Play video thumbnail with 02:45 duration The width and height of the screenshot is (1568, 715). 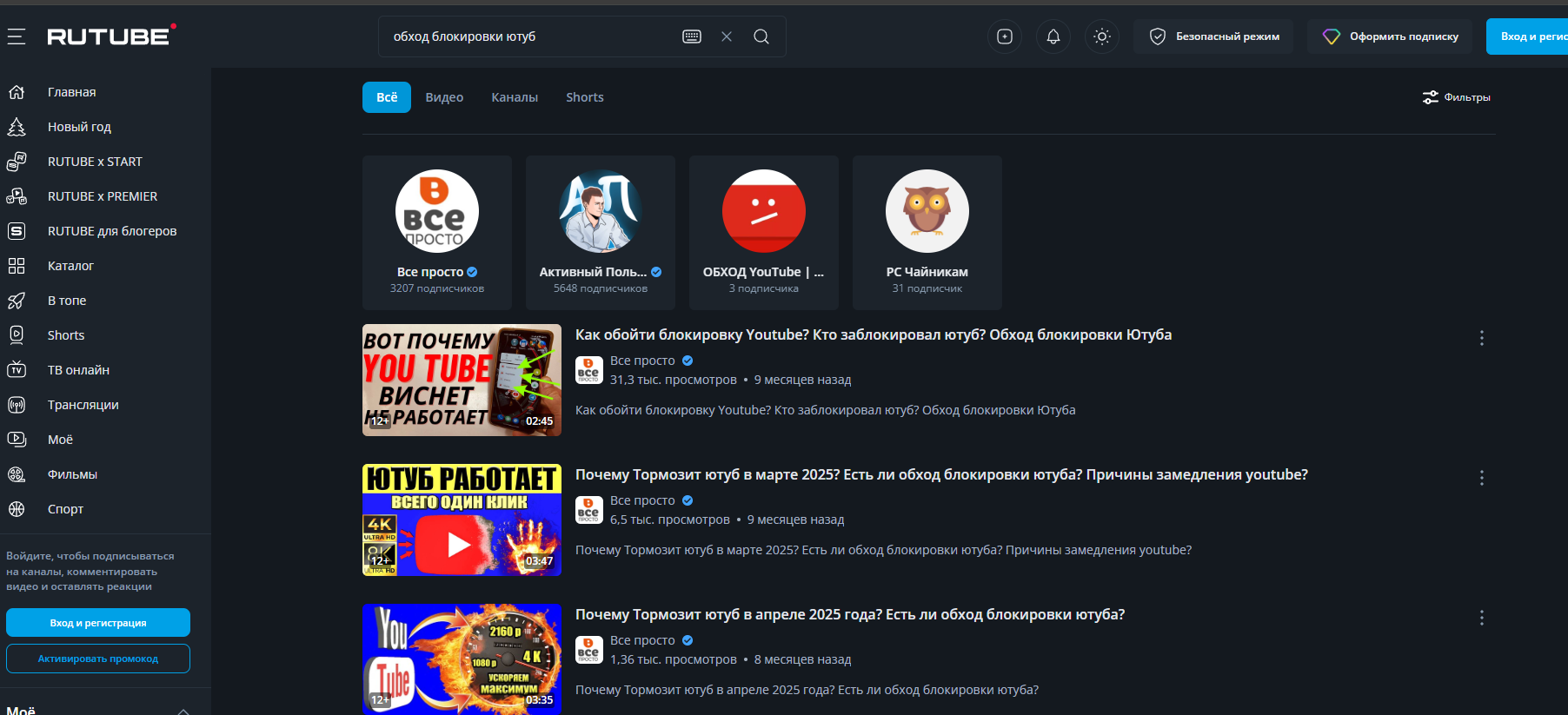tap(462, 380)
